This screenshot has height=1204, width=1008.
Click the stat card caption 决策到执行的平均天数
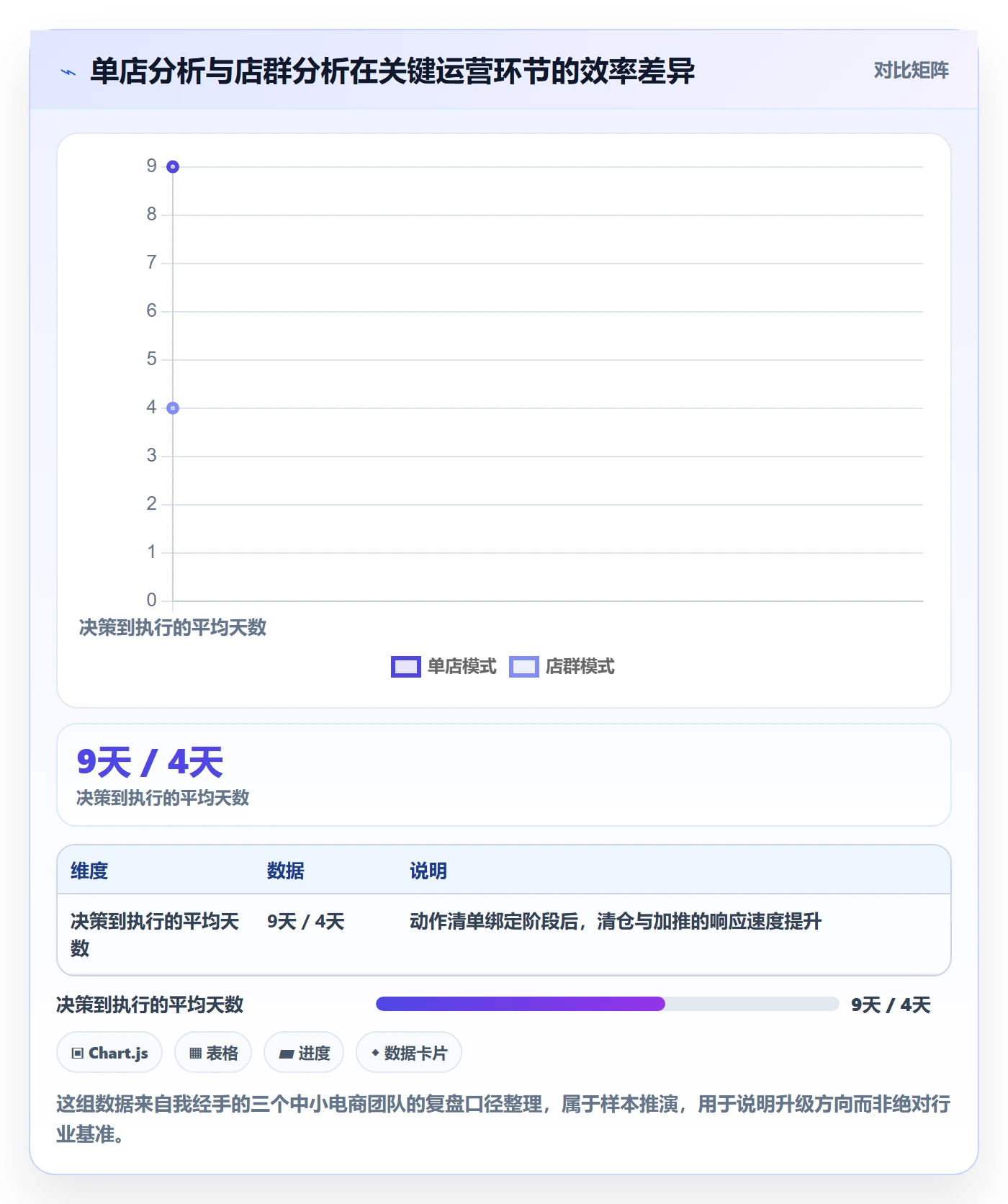point(163,798)
